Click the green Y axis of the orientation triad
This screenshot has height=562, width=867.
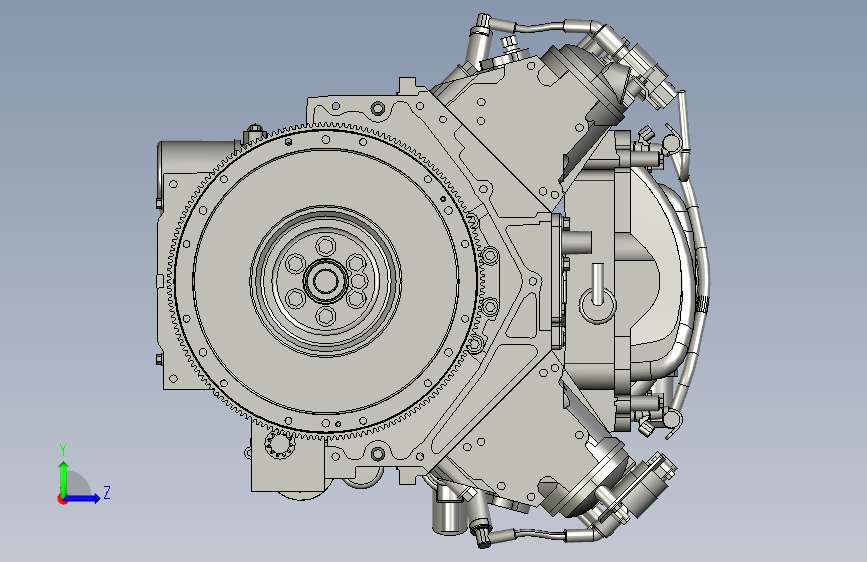tap(64, 478)
